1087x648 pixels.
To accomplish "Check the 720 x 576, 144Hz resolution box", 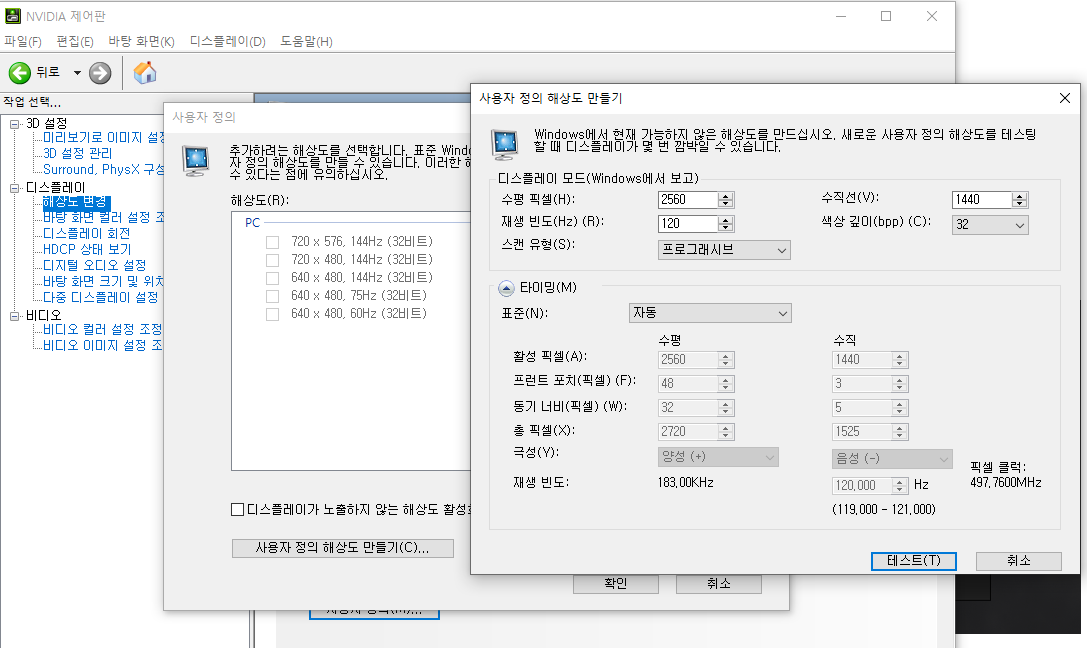I will [x=272, y=242].
